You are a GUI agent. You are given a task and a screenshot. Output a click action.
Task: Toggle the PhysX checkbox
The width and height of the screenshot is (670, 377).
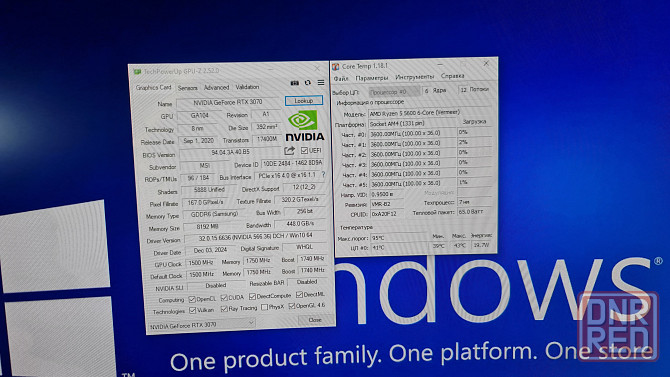264,307
